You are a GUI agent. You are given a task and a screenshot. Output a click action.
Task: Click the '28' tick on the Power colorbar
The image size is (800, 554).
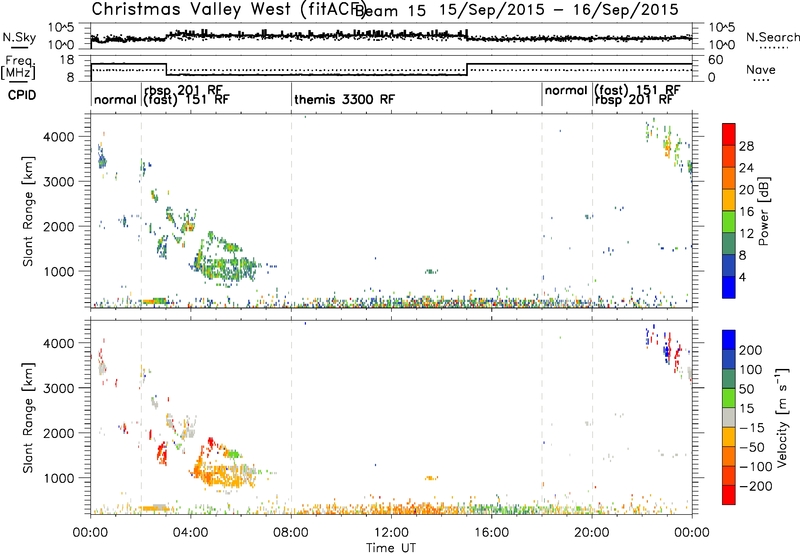coord(746,146)
